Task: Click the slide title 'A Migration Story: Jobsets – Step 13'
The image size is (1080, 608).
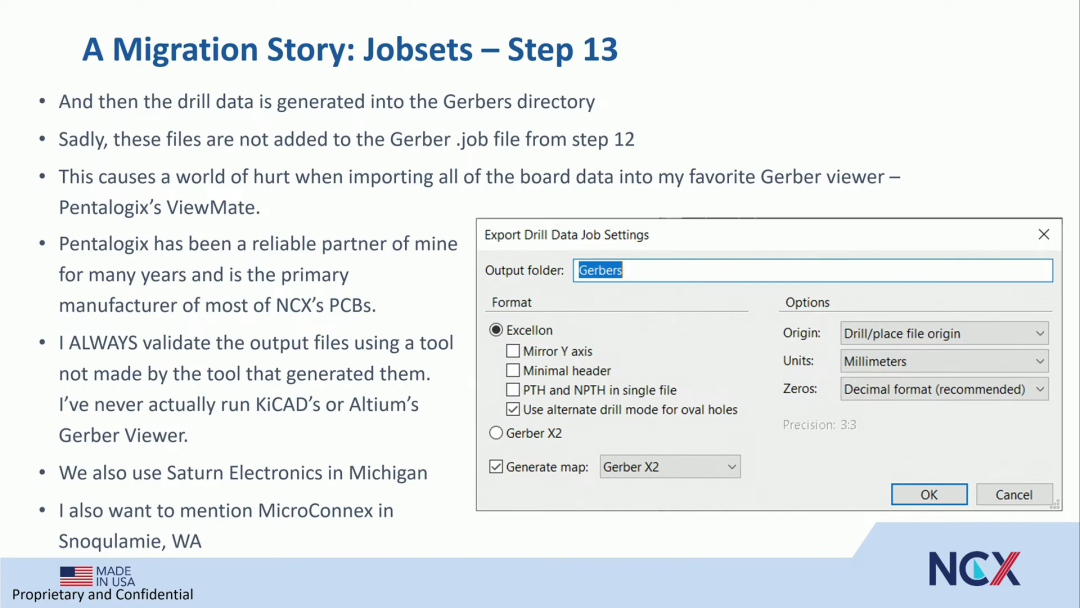Action: click(350, 50)
